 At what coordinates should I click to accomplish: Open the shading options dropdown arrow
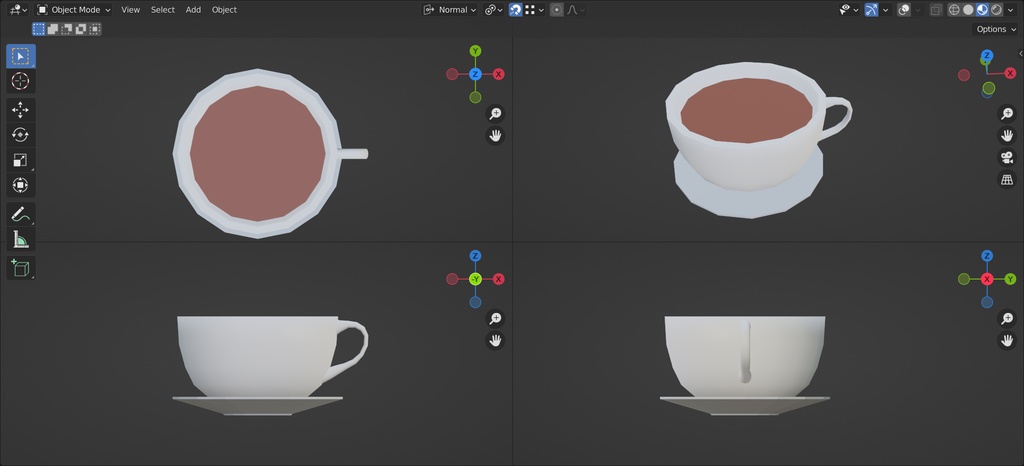[1012, 10]
